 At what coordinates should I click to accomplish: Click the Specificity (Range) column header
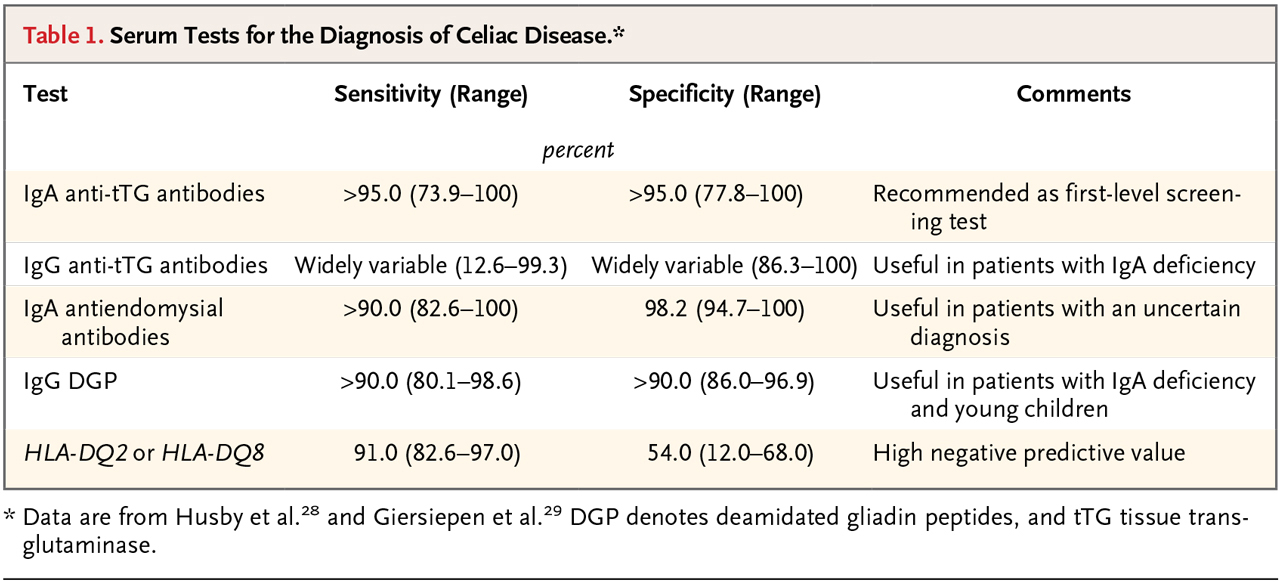(725, 95)
